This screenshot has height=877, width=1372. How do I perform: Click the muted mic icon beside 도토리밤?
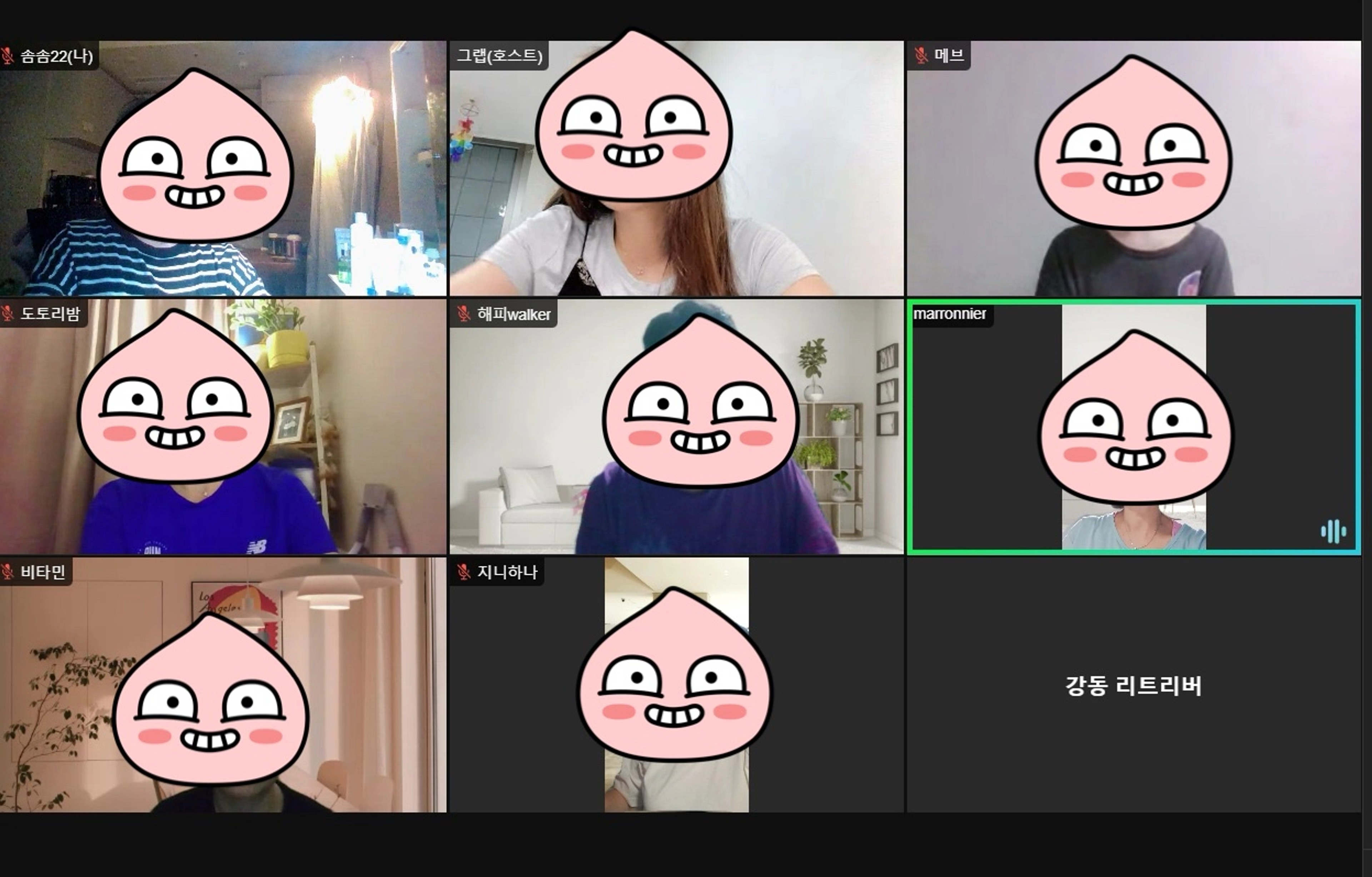8,313
